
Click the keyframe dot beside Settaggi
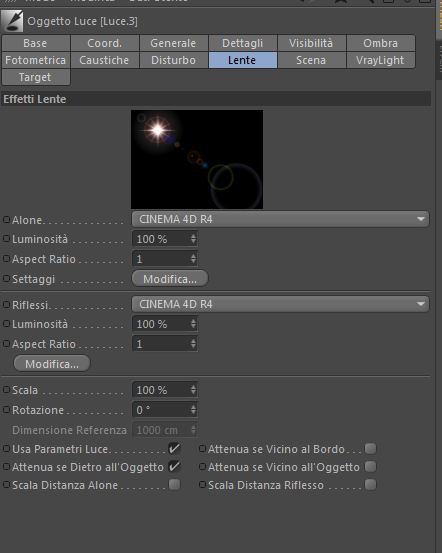(6, 278)
